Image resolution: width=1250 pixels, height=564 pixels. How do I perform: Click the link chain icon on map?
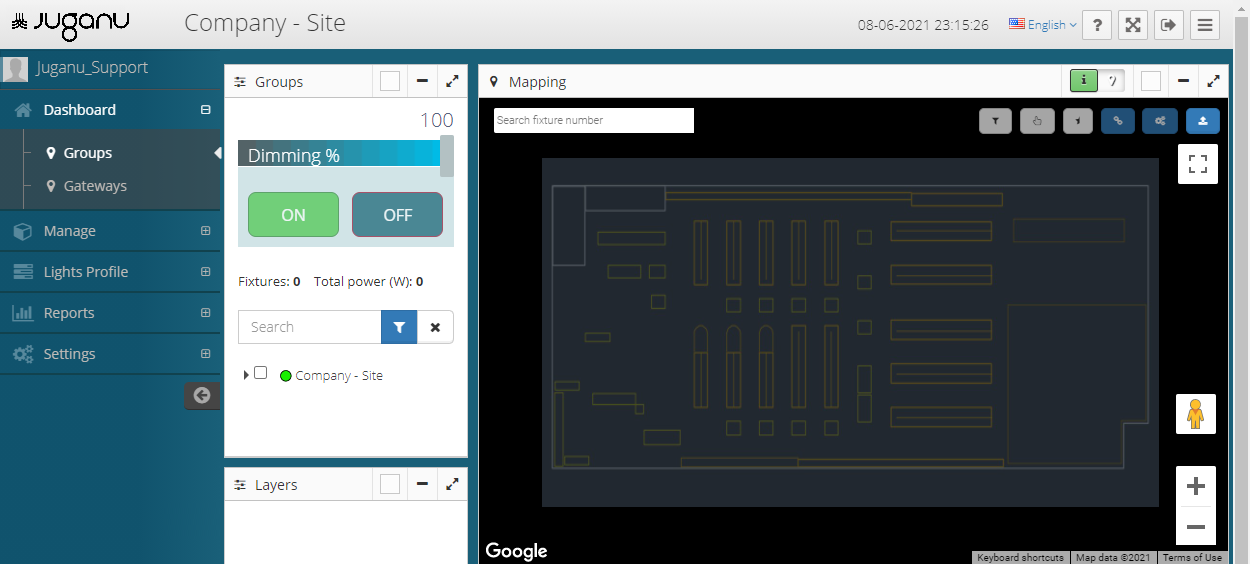pyautogui.click(x=1118, y=121)
